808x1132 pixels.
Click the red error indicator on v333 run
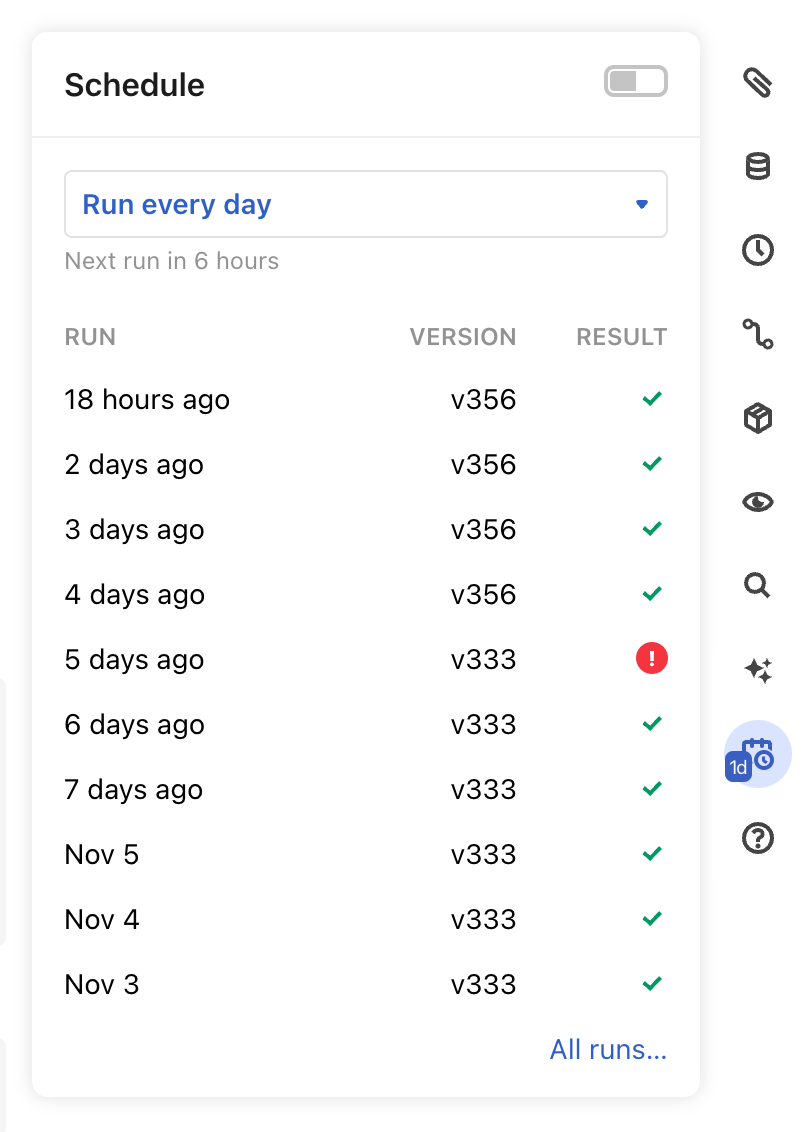click(651, 659)
